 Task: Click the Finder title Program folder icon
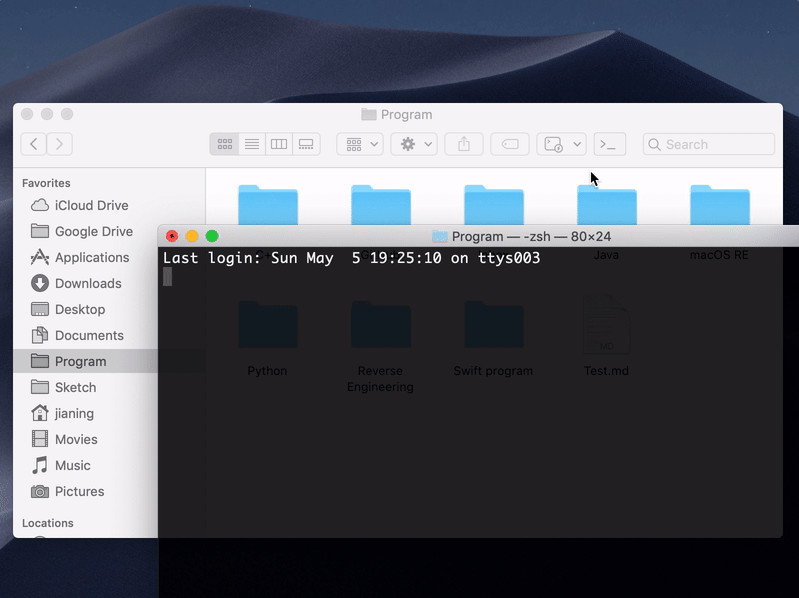pos(368,115)
